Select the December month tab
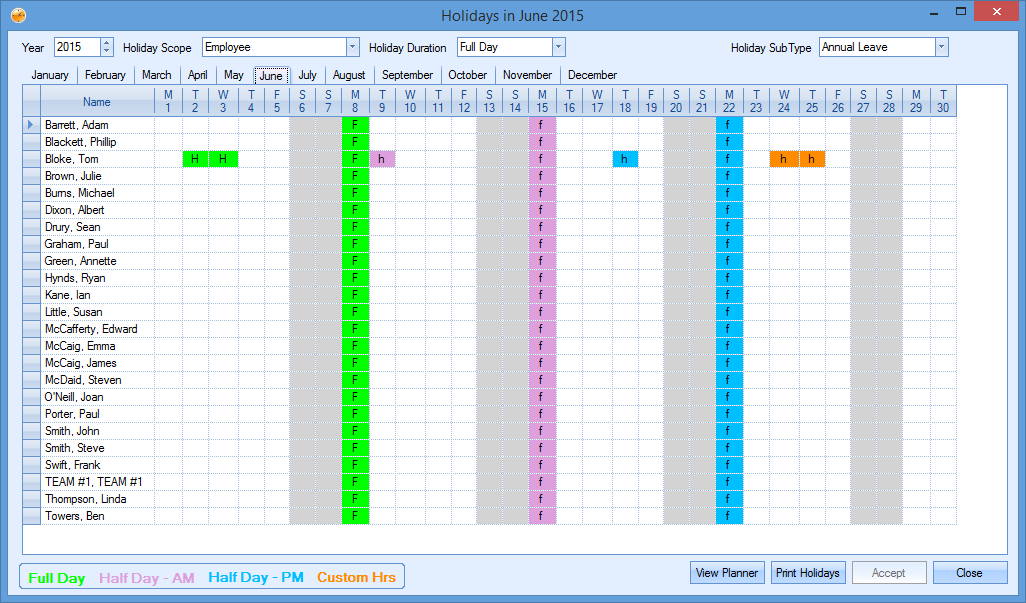Image resolution: width=1026 pixels, height=603 pixels. click(x=592, y=75)
